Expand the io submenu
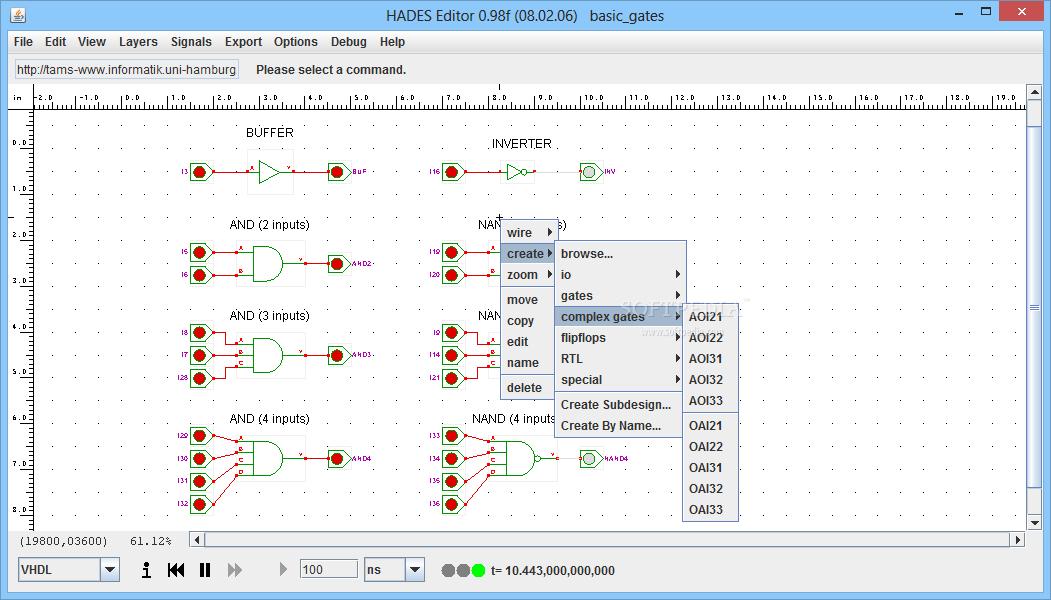The width and height of the screenshot is (1051, 600). pos(621,275)
